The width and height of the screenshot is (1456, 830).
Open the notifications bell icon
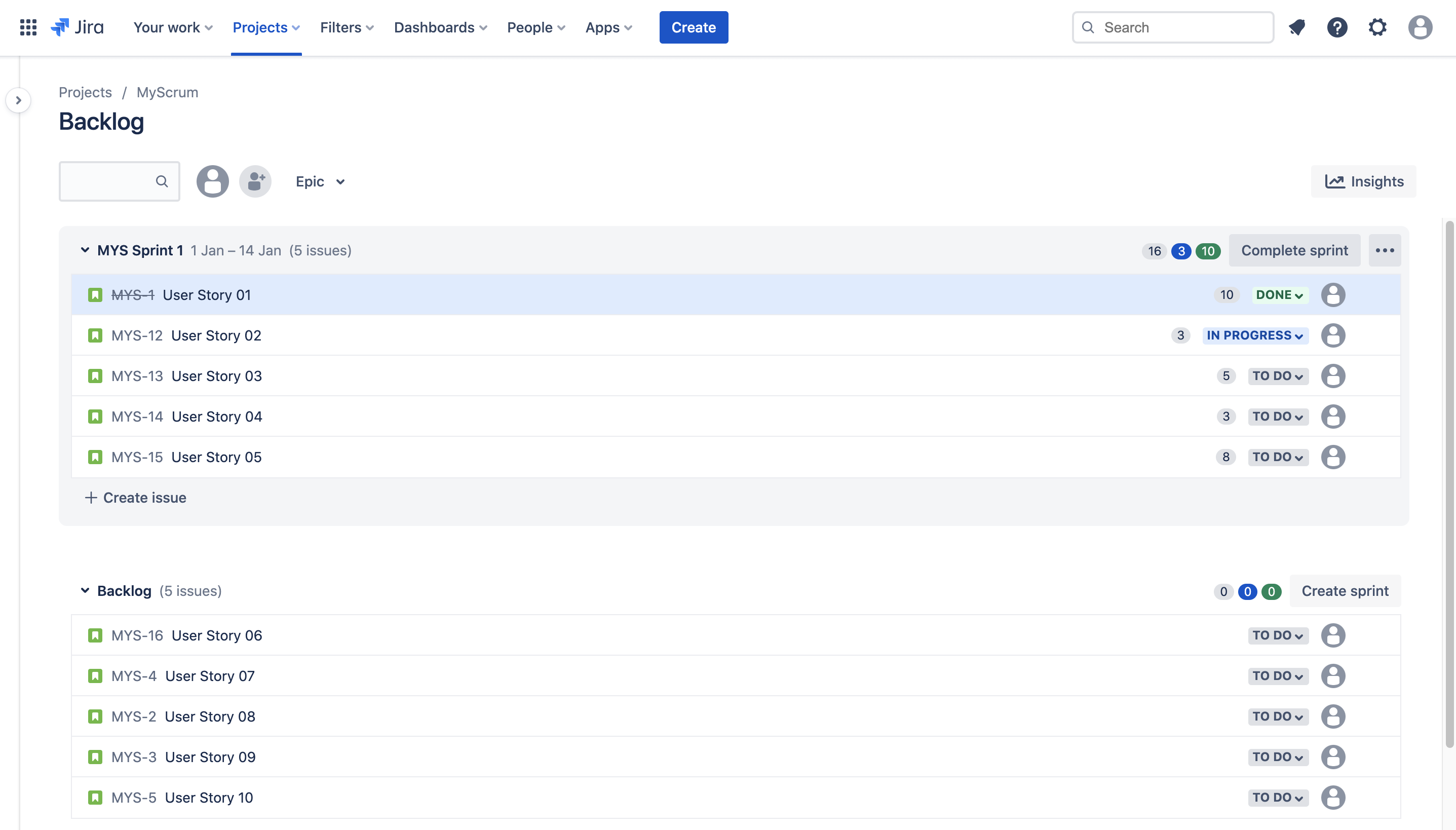click(x=1297, y=27)
